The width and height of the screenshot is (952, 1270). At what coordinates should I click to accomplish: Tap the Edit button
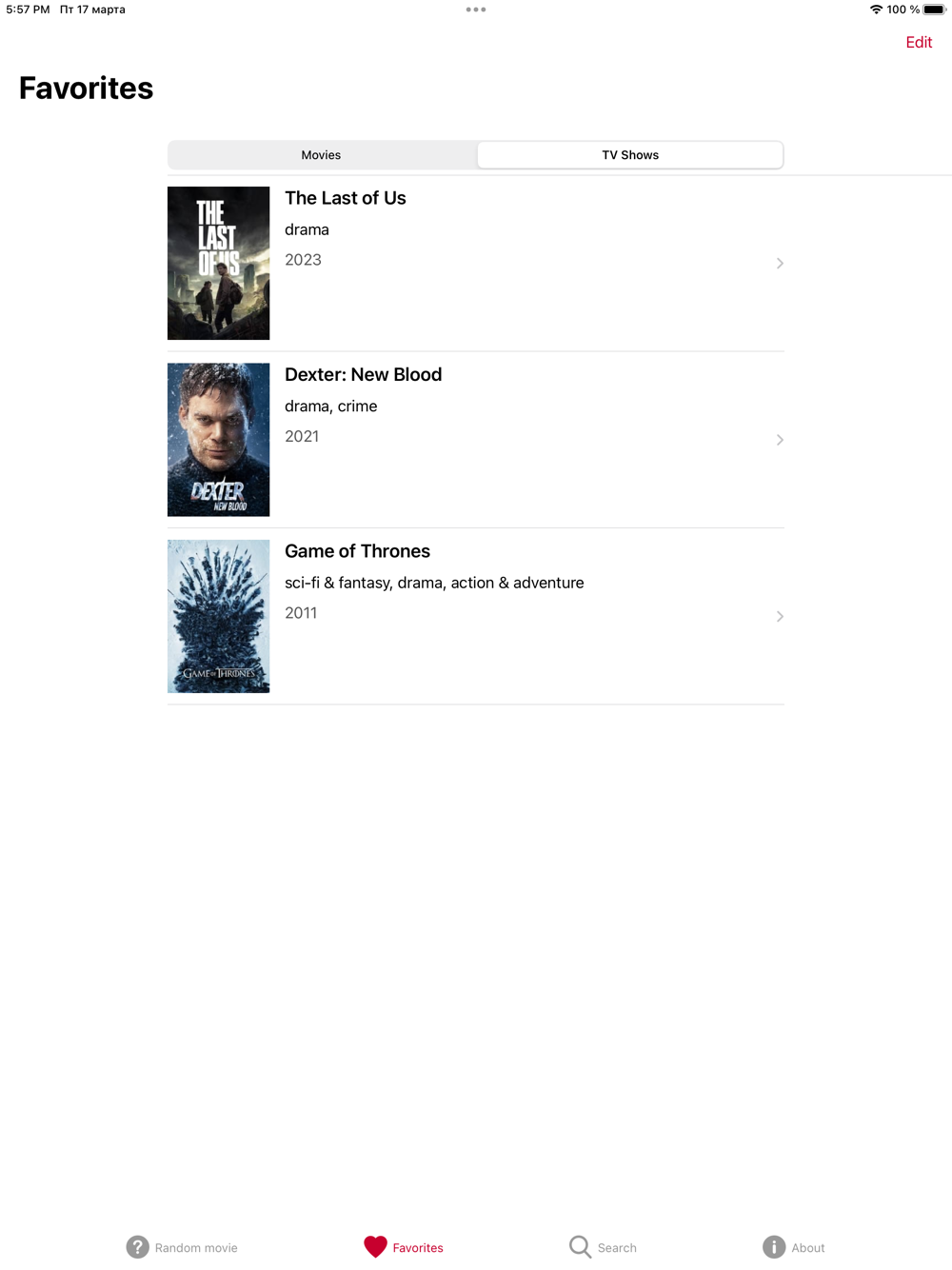tap(919, 42)
